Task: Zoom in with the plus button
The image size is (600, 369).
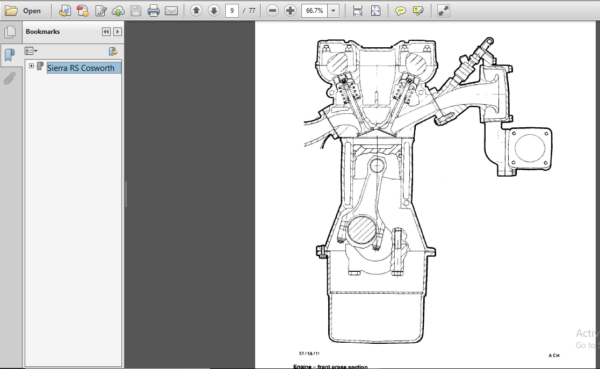Action: 290,11
